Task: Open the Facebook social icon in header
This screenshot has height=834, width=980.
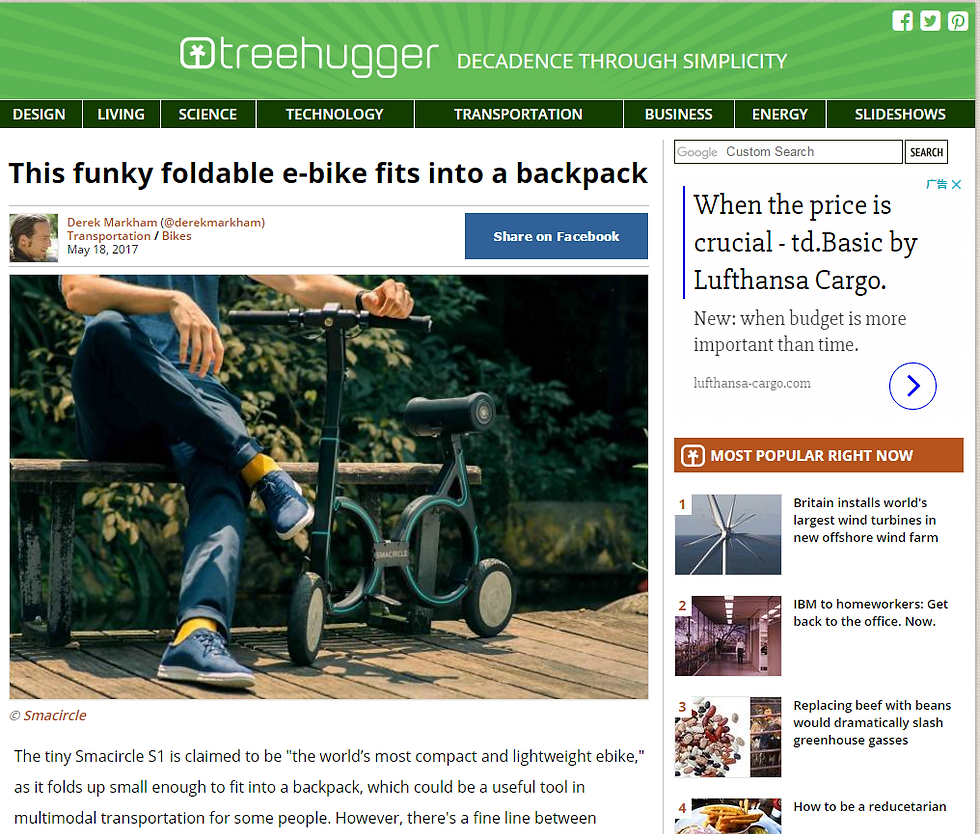Action: click(x=902, y=21)
